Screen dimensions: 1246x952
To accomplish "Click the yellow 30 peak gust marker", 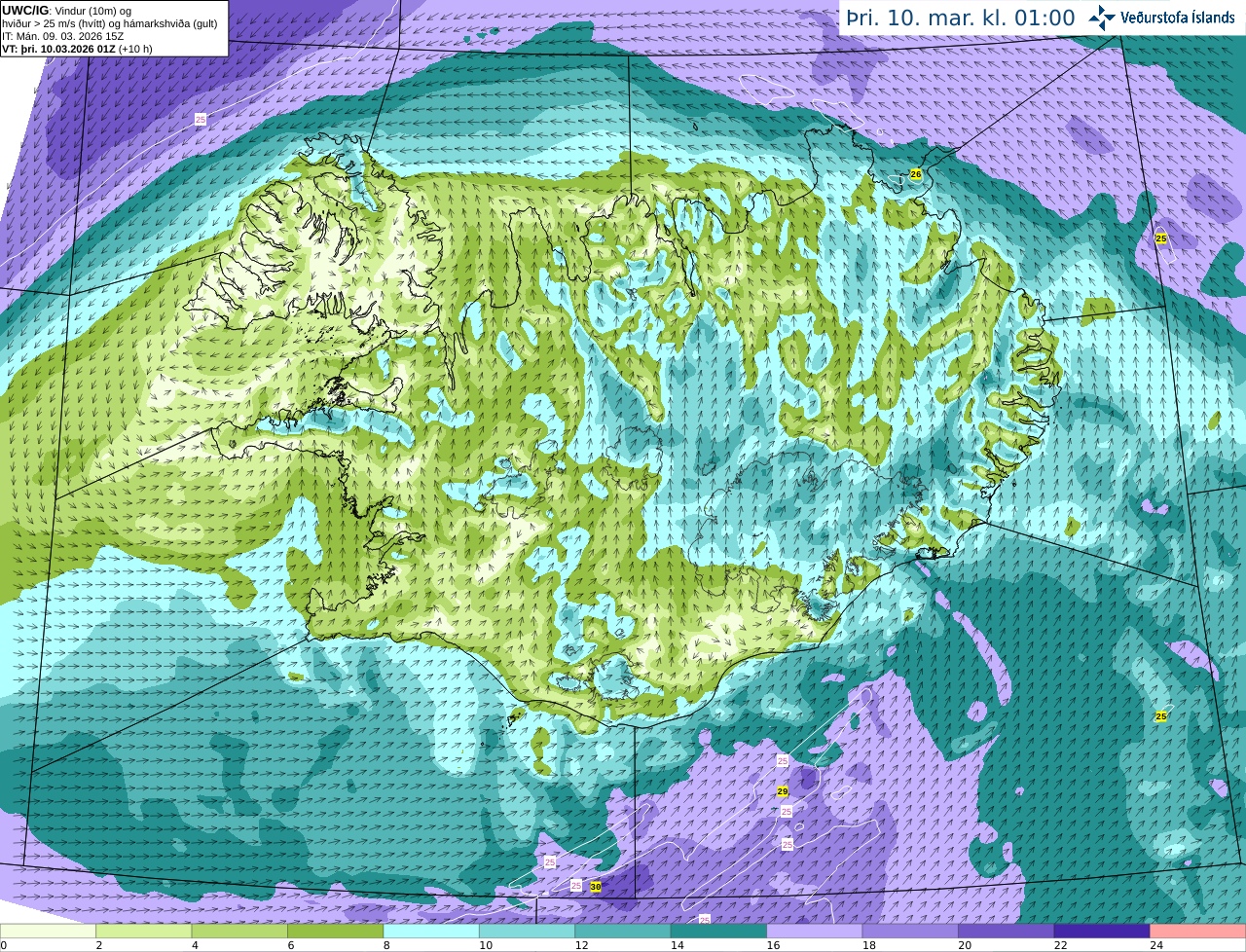I will coord(596,887).
